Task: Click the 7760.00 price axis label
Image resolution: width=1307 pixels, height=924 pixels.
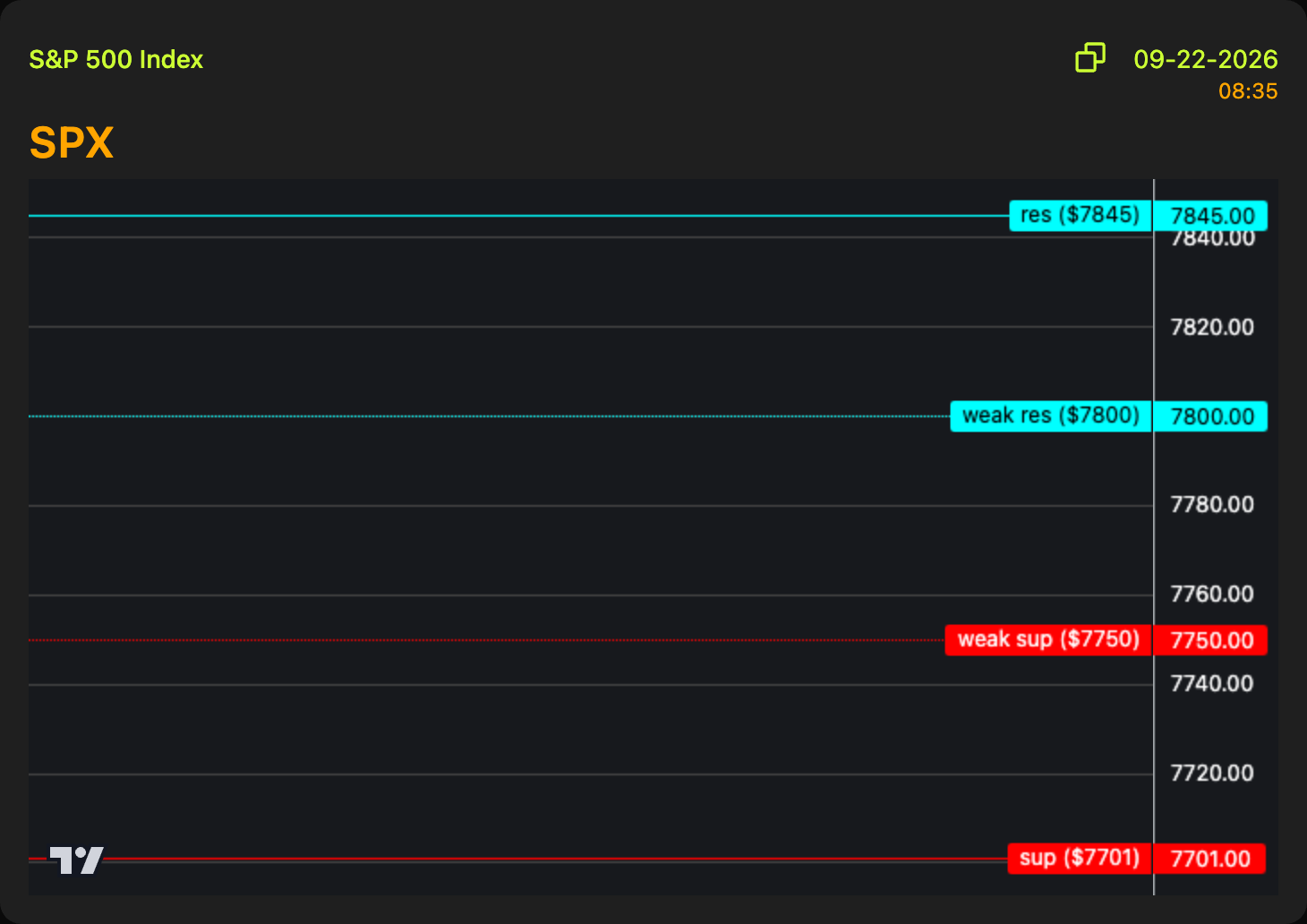Action: click(1212, 595)
